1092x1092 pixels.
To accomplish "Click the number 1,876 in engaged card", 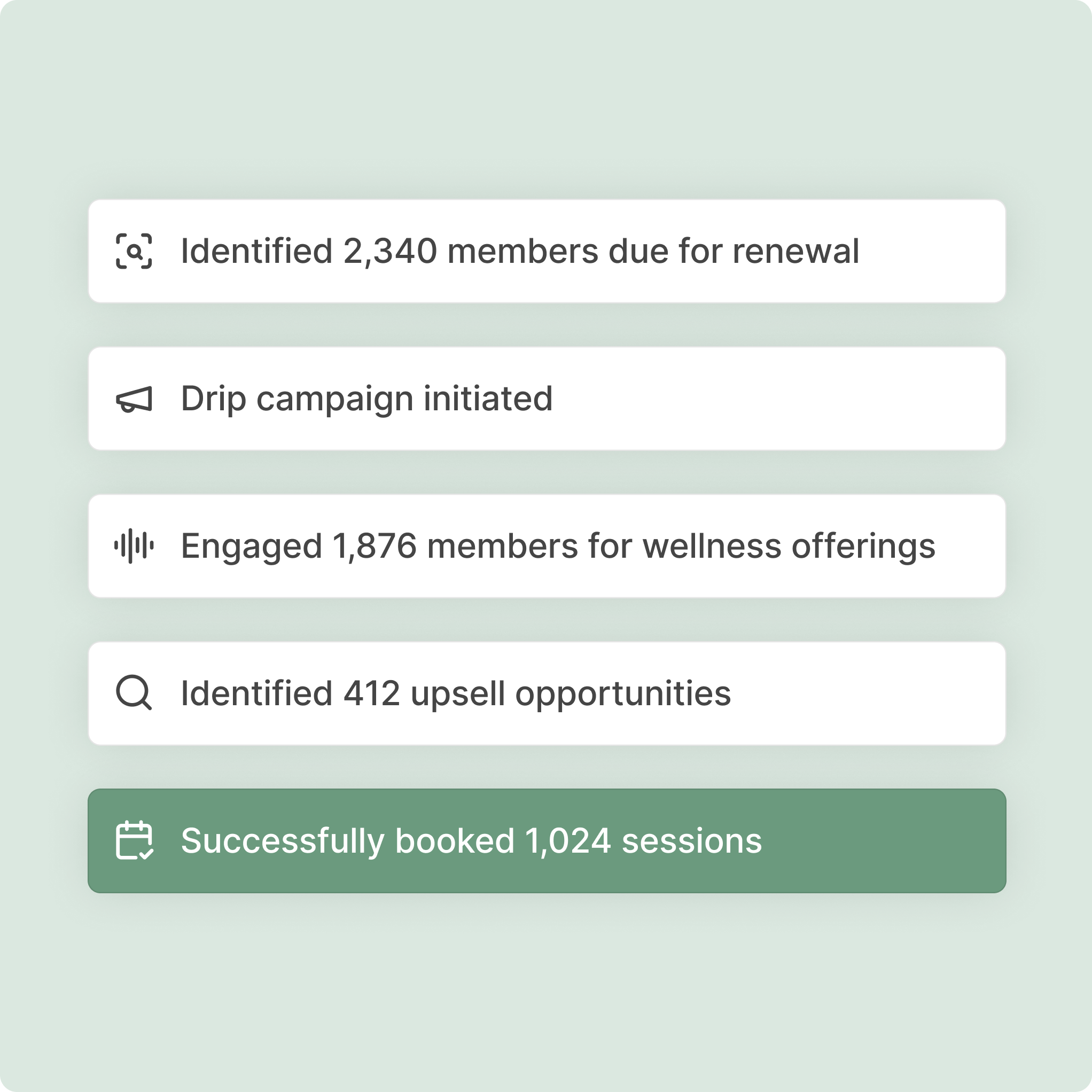I will click(374, 546).
